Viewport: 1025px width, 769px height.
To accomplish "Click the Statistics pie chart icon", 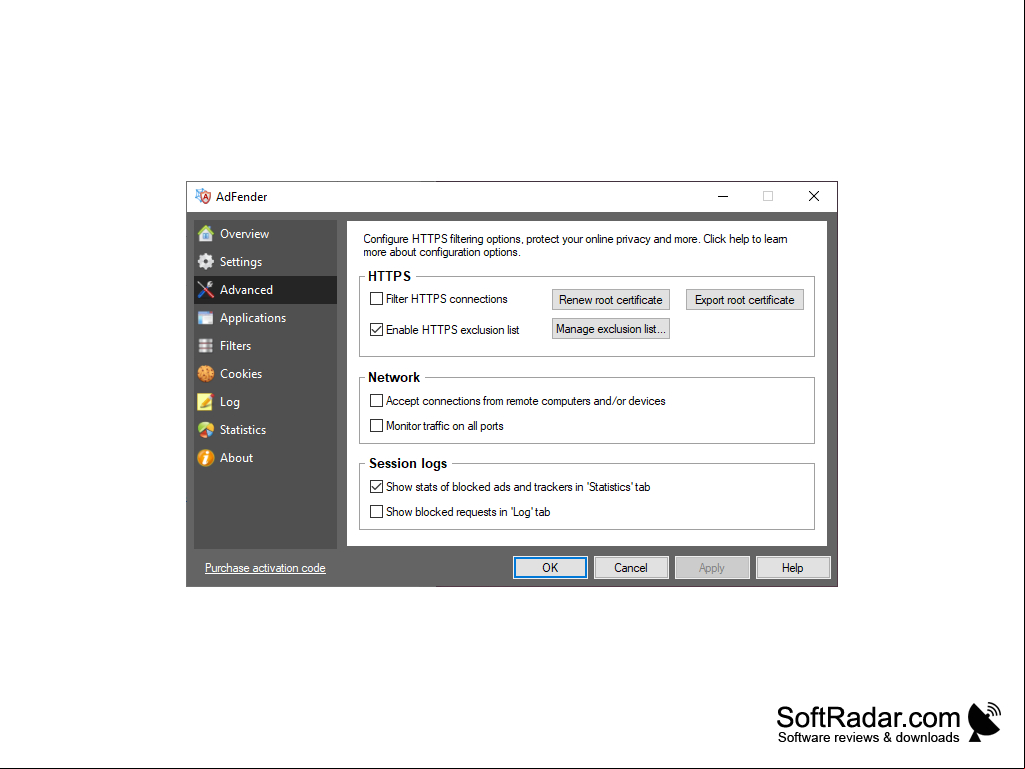I will (206, 430).
